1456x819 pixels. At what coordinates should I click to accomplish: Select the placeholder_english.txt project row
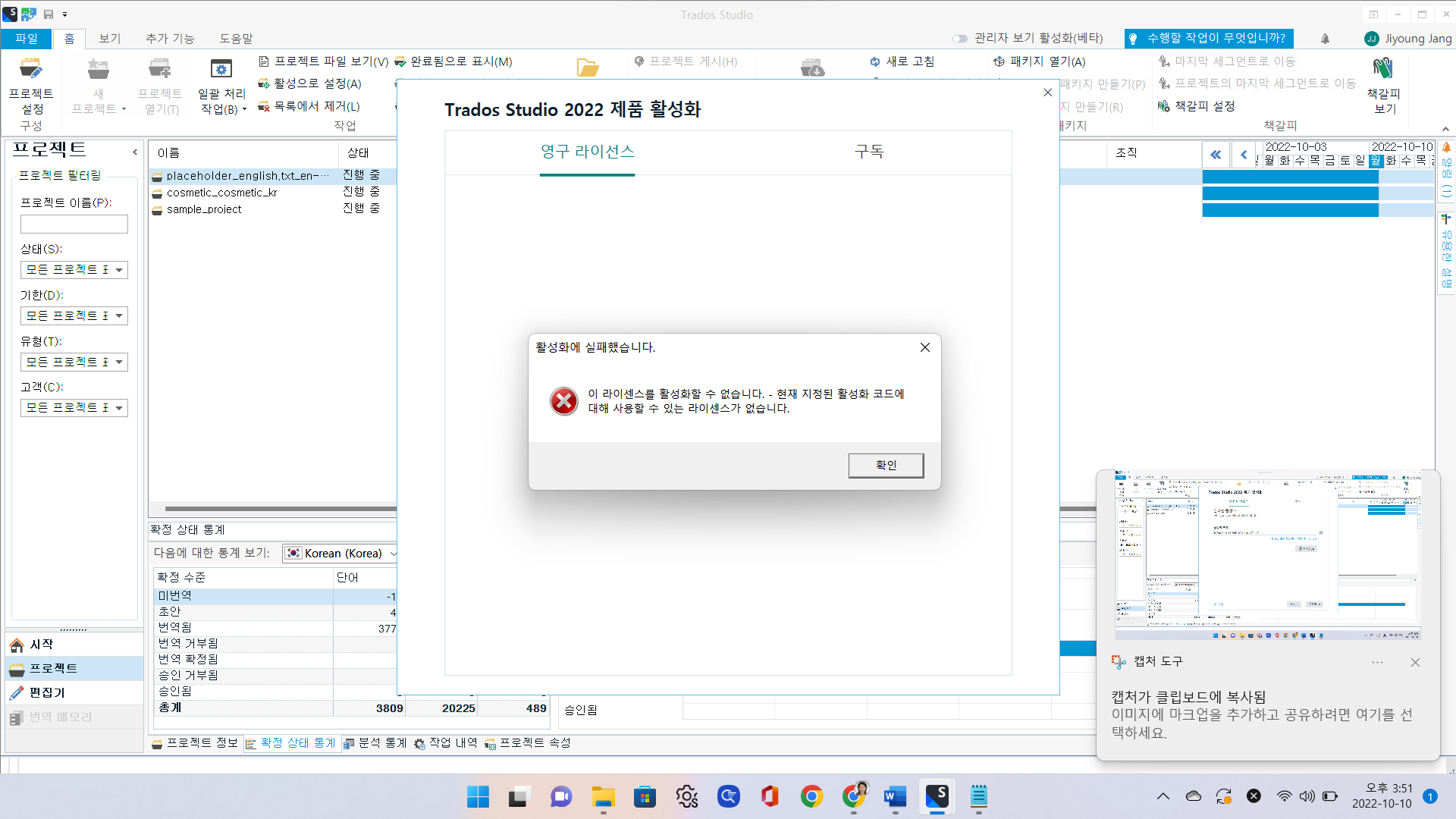click(x=273, y=176)
